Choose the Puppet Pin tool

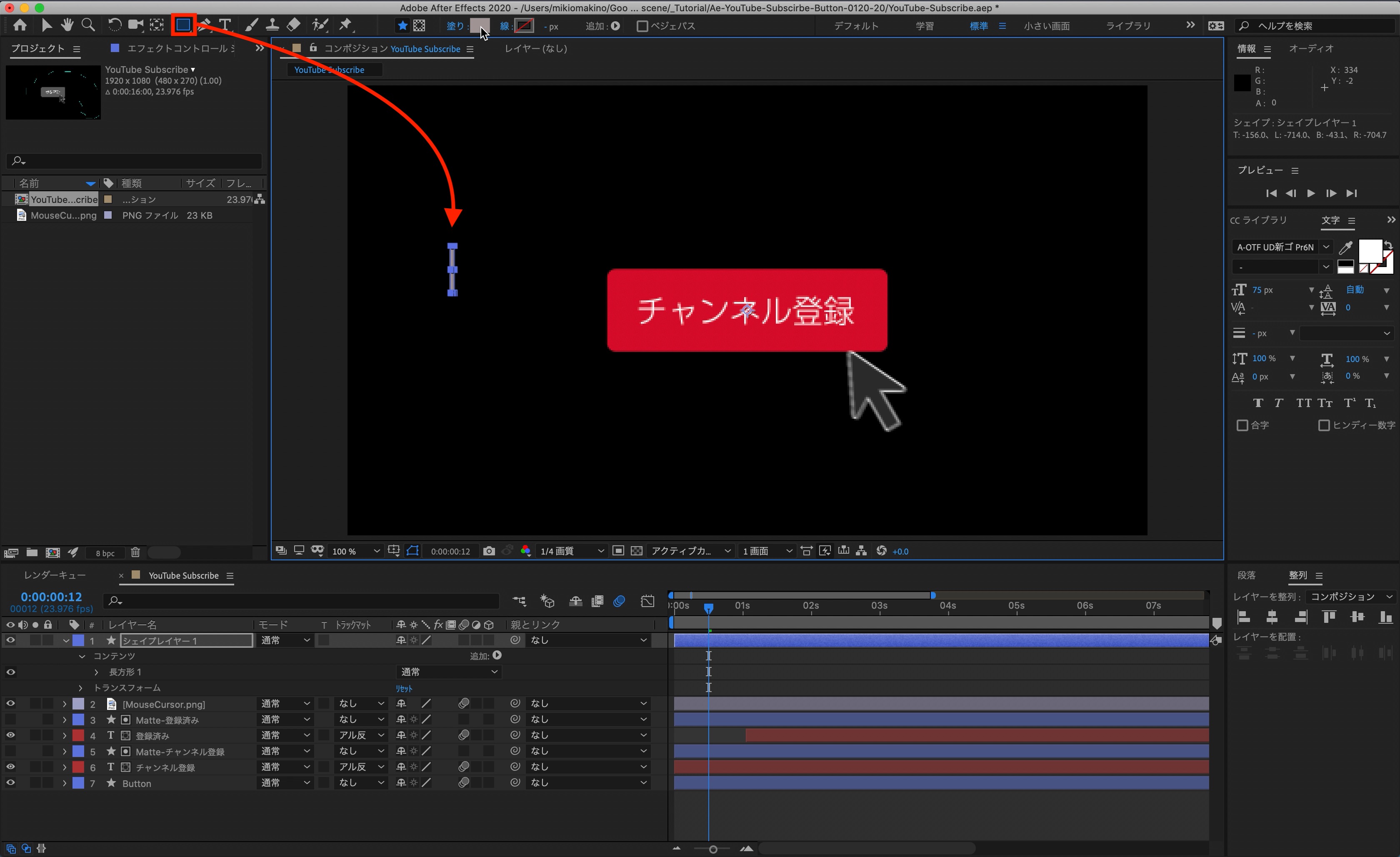345,25
